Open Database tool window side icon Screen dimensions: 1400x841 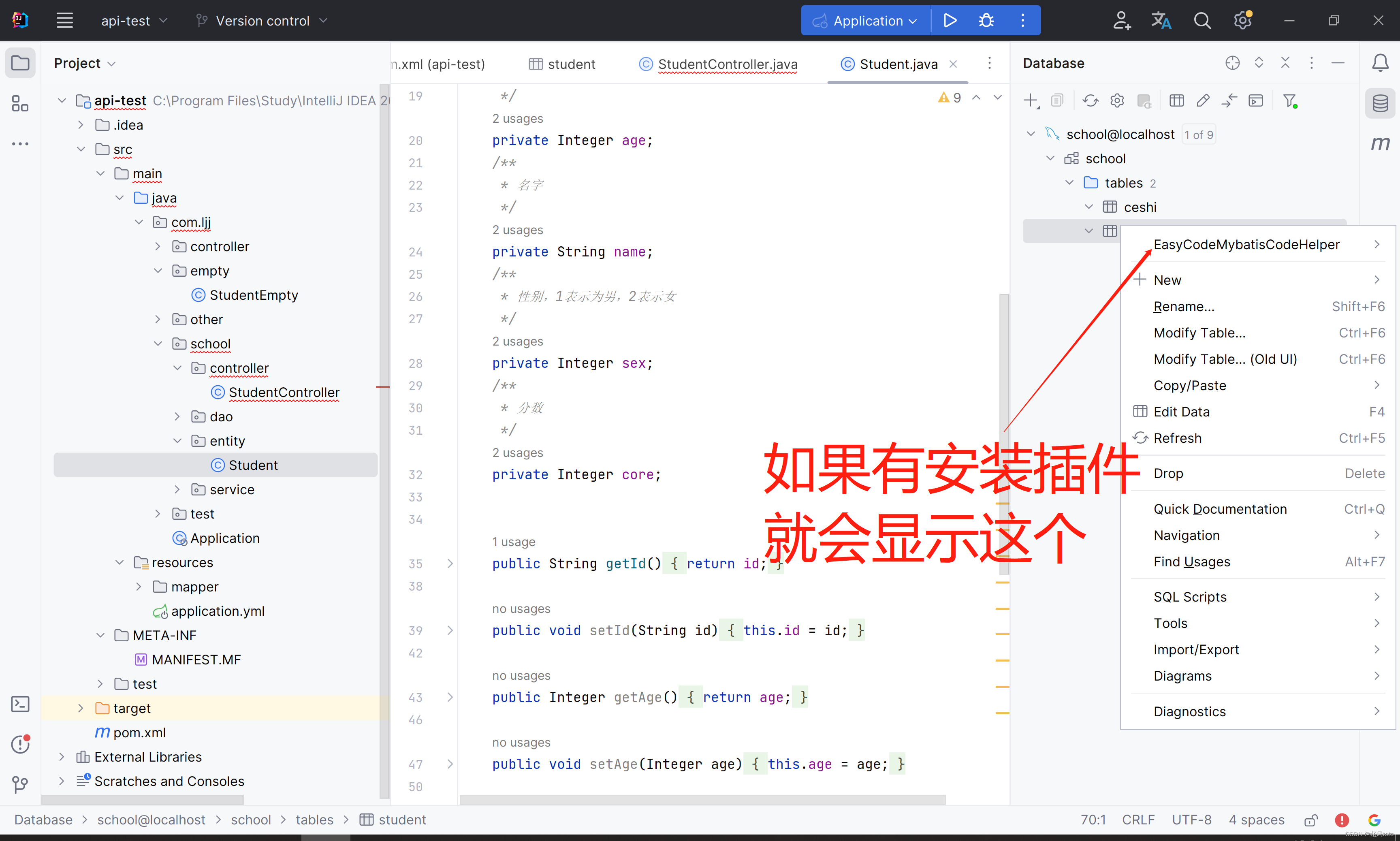tap(1380, 104)
